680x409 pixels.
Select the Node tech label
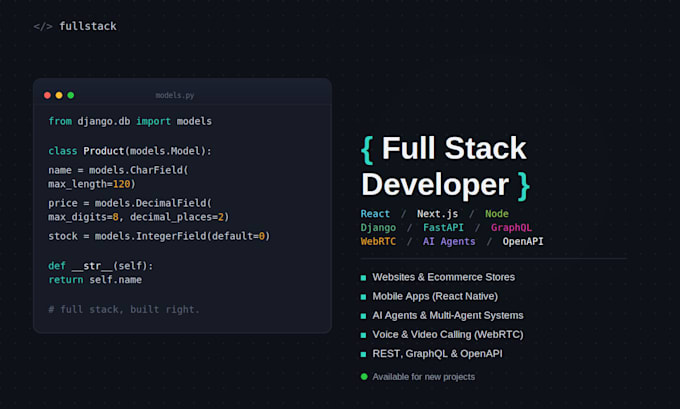click(x=497, y=214)
